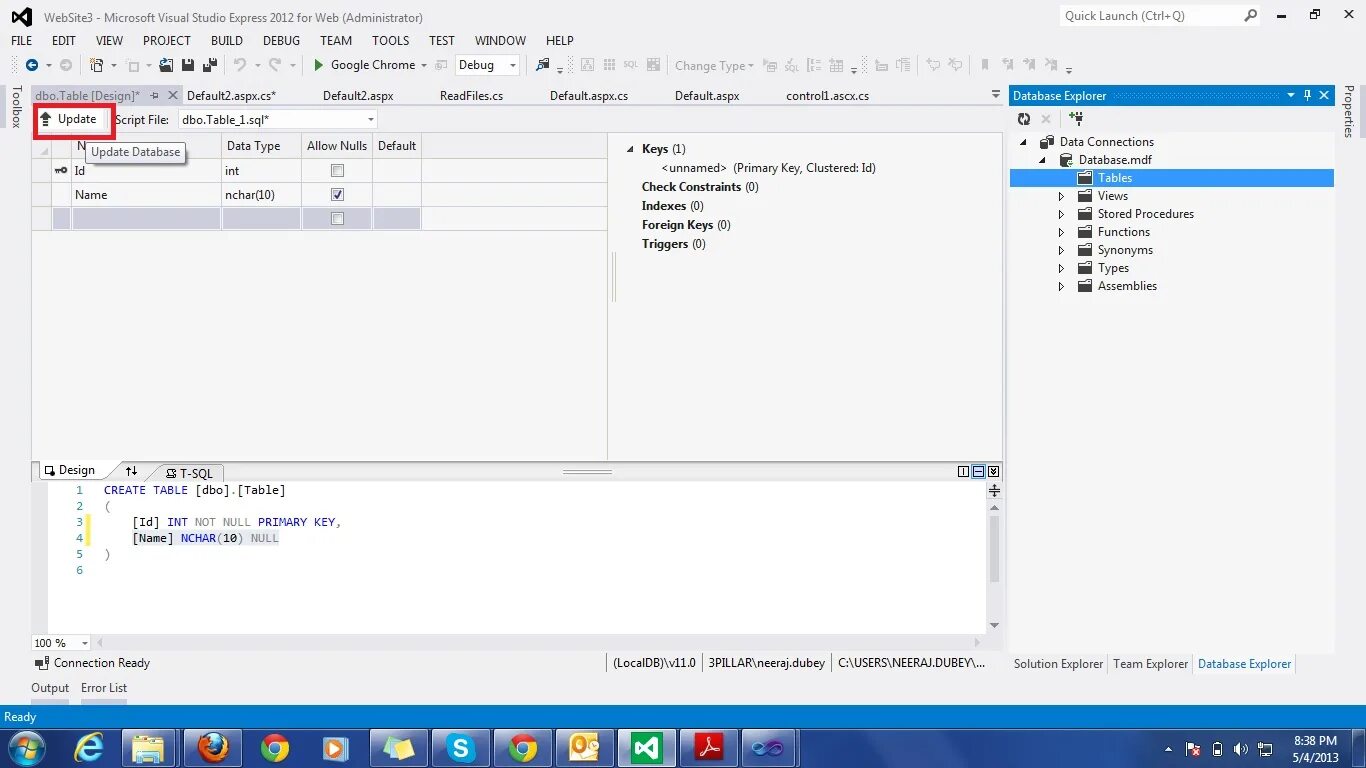This screenshot has height=768, width=1366.
Task: Open Firefox from the taskbar
Action: pos(213,747)
